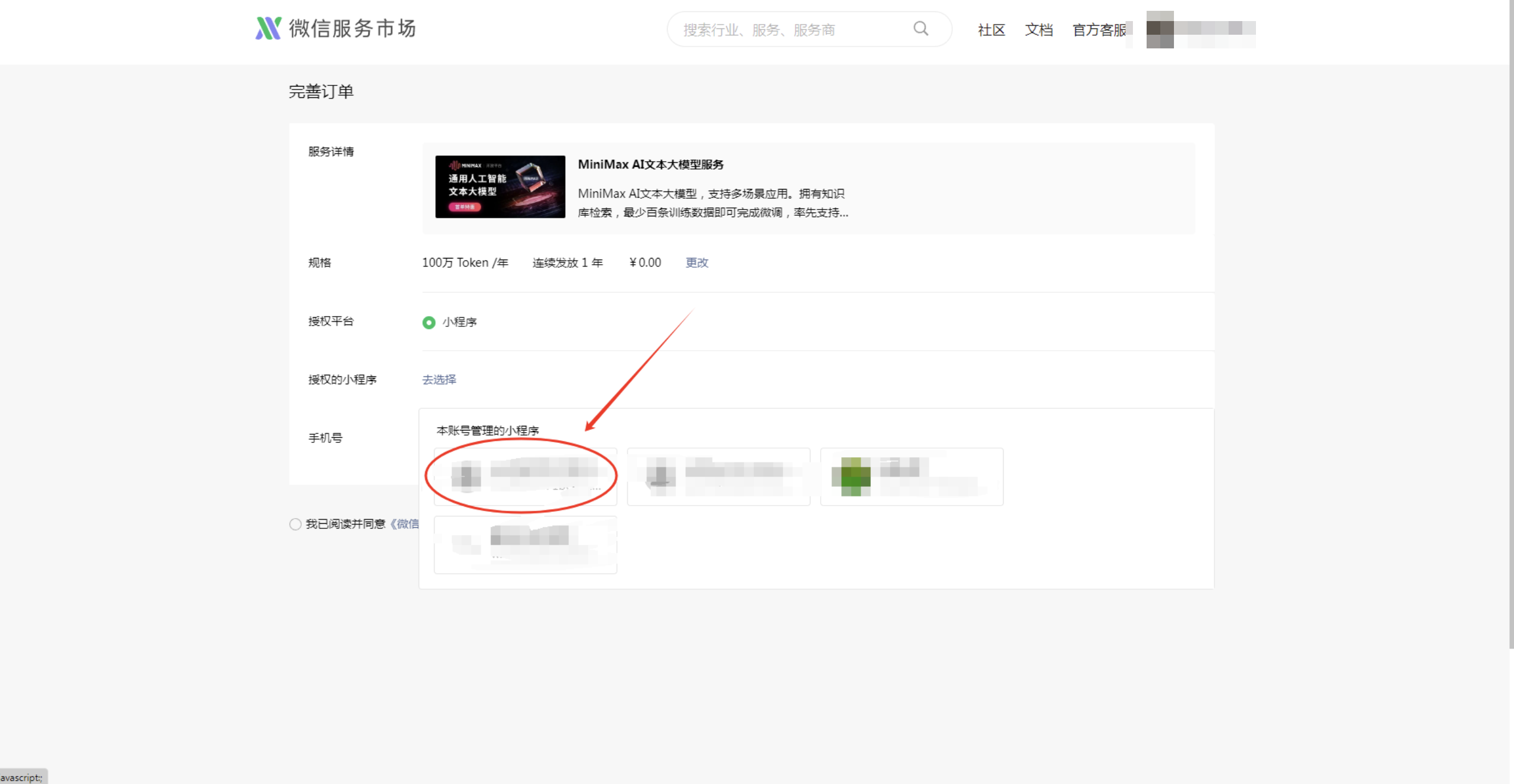The width and height of the screenshot is (1514, 784).
Task: Click the search magnifier icon
Action: pos(920,28)
